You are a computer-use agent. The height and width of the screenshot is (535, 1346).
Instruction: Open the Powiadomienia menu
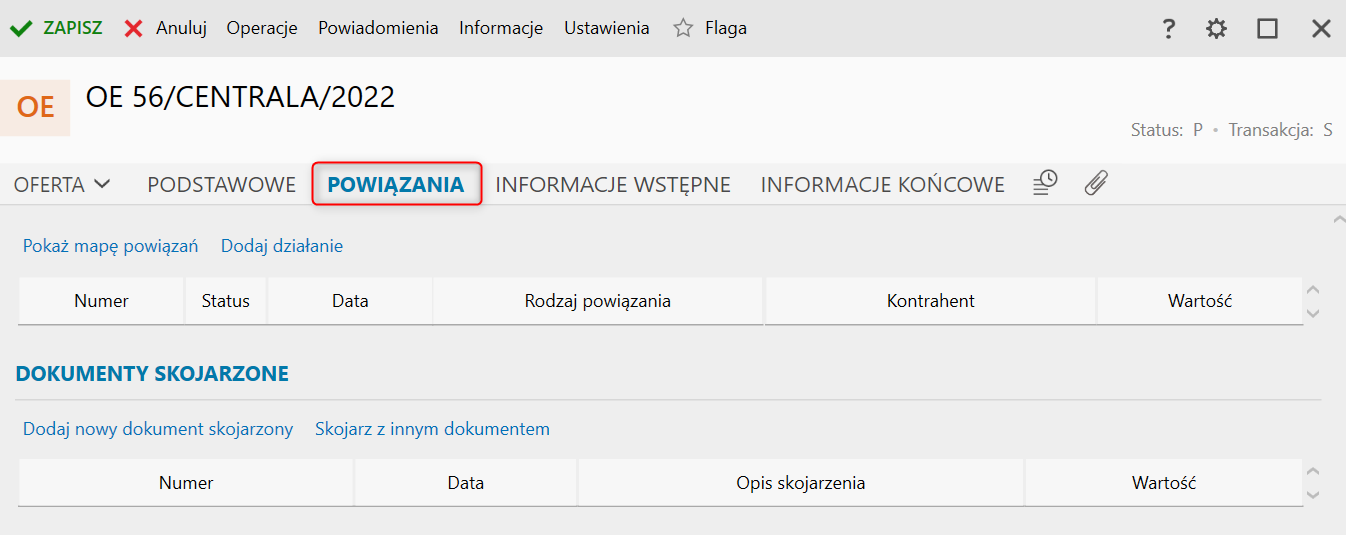[x=378, y=28]
